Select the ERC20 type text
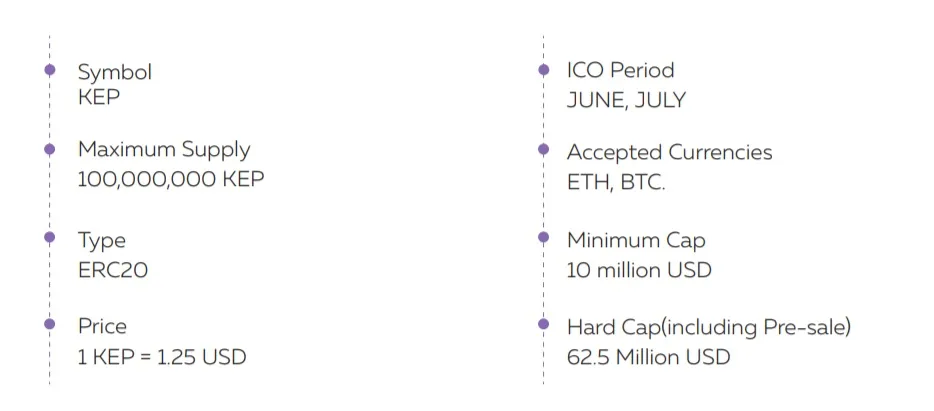The height and width of the screenshot is (411, 934). coord(113,270)
